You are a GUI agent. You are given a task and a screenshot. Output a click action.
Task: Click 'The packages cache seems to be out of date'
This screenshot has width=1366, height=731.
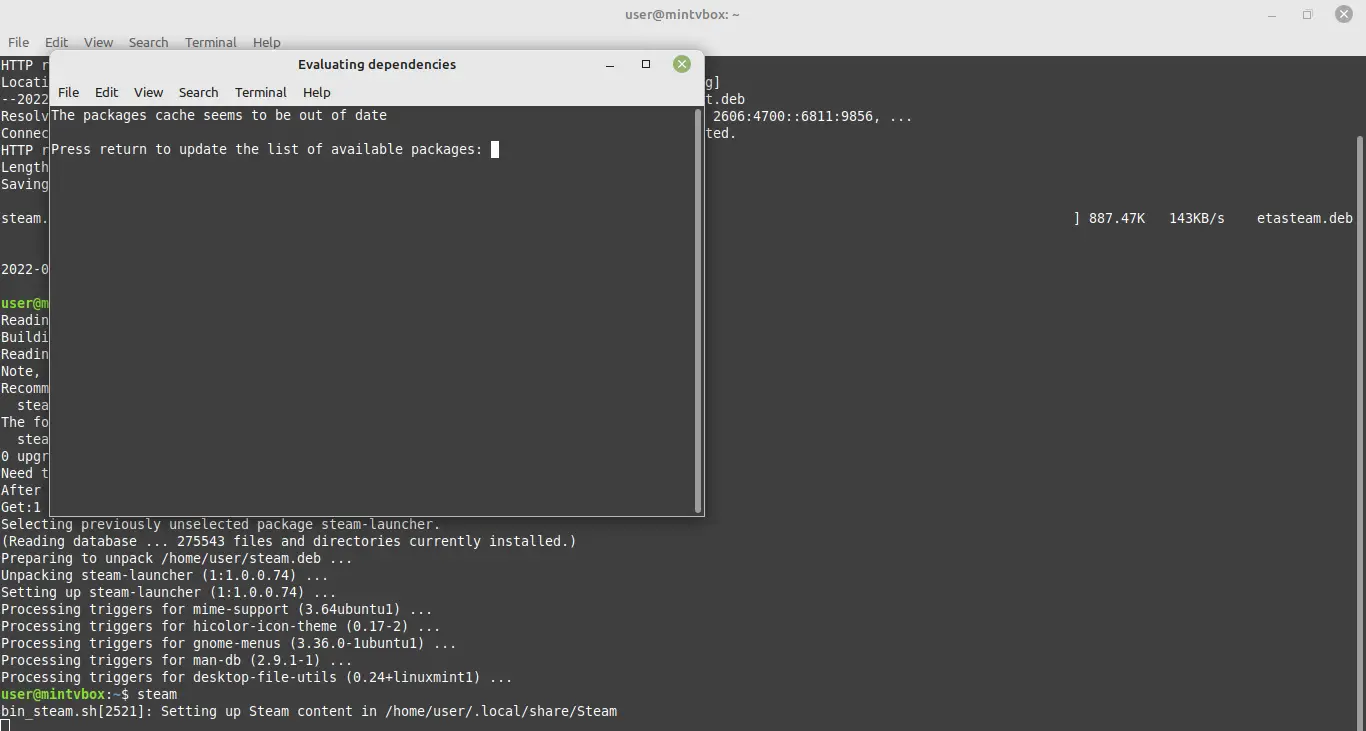[219, 115]
